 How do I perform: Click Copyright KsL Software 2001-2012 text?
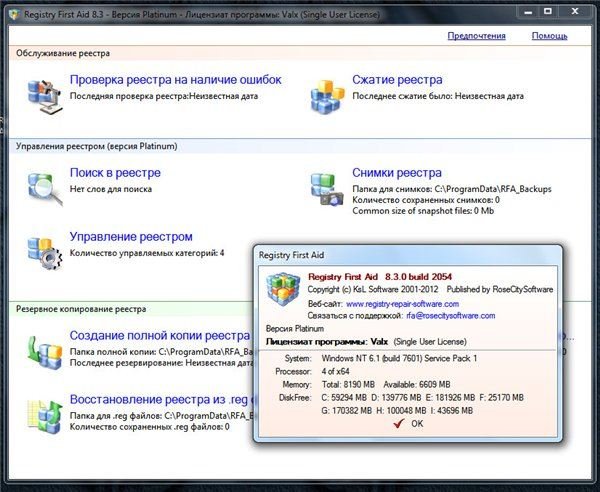tap(373, 289)
